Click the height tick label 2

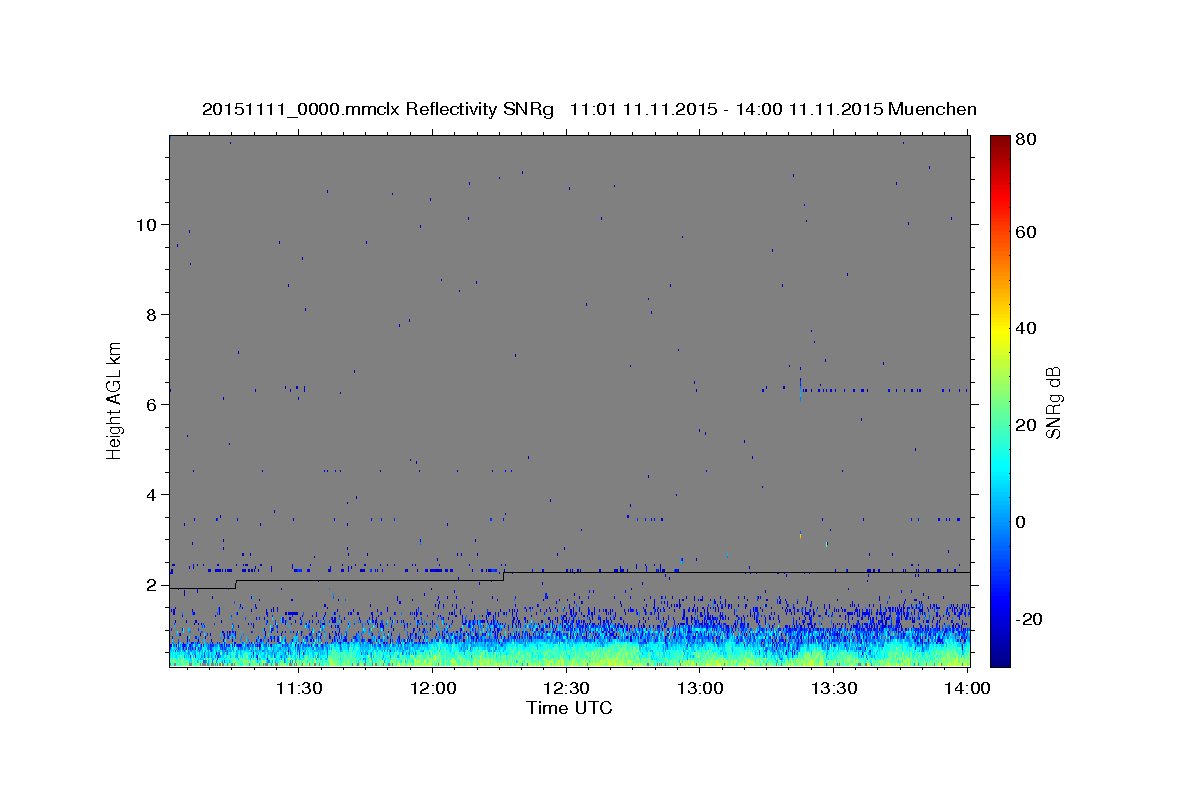152,584
